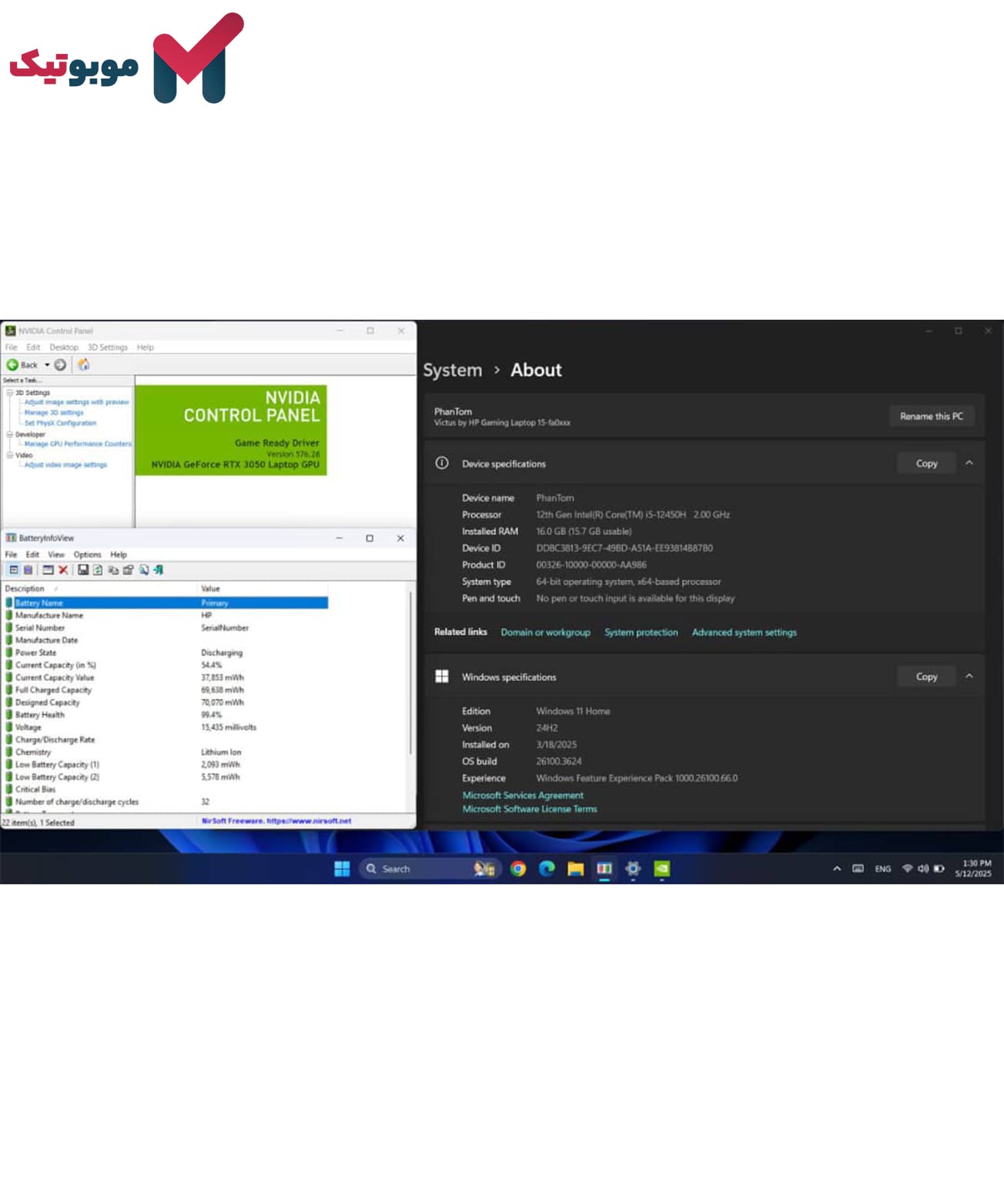Click the green Back arrow in NVIDIA Control Panel
Screen dimensions: 1004x1204
pyautogui.click(x=12, y=365)
